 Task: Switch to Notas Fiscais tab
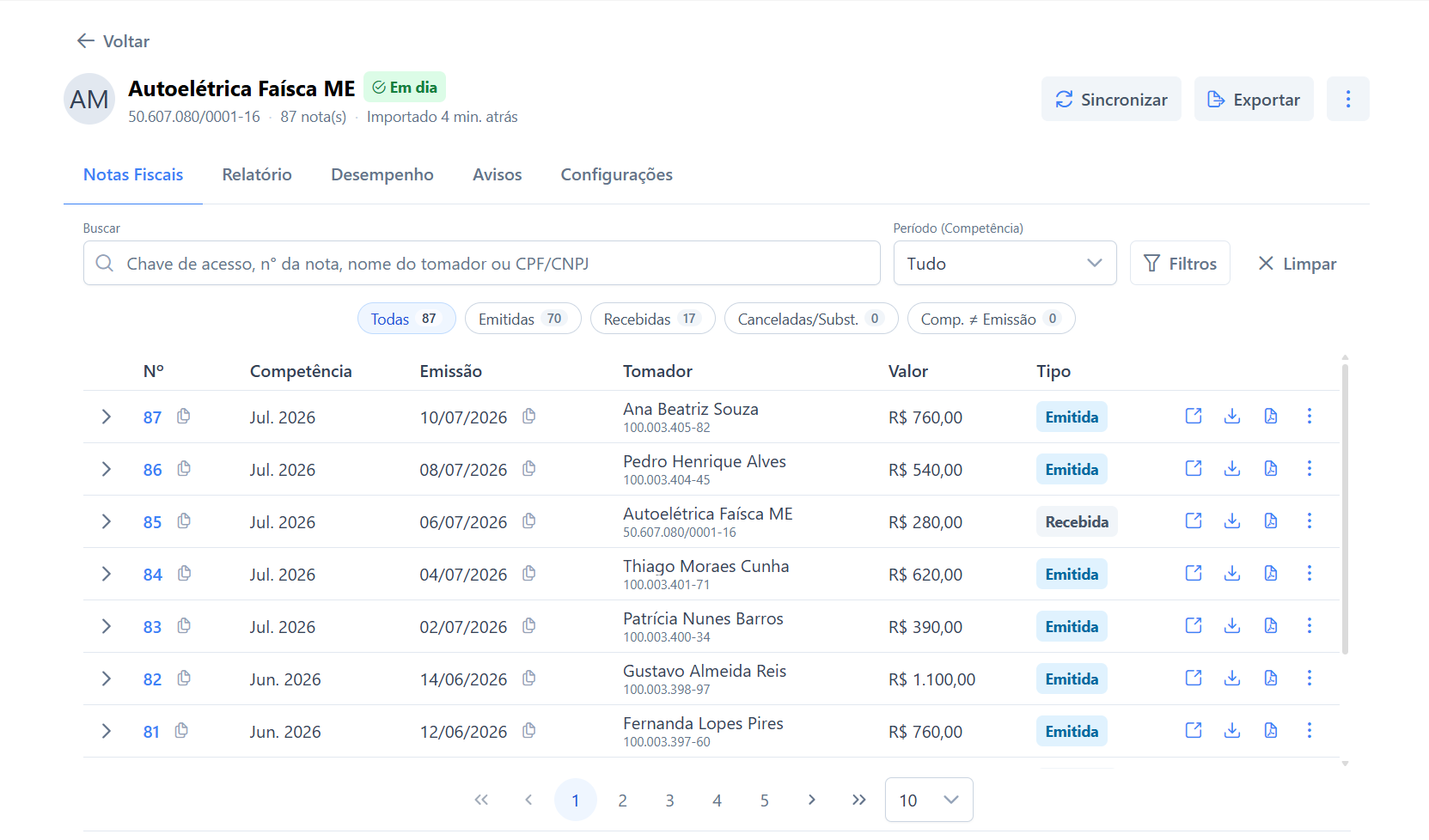pos(133,174)
